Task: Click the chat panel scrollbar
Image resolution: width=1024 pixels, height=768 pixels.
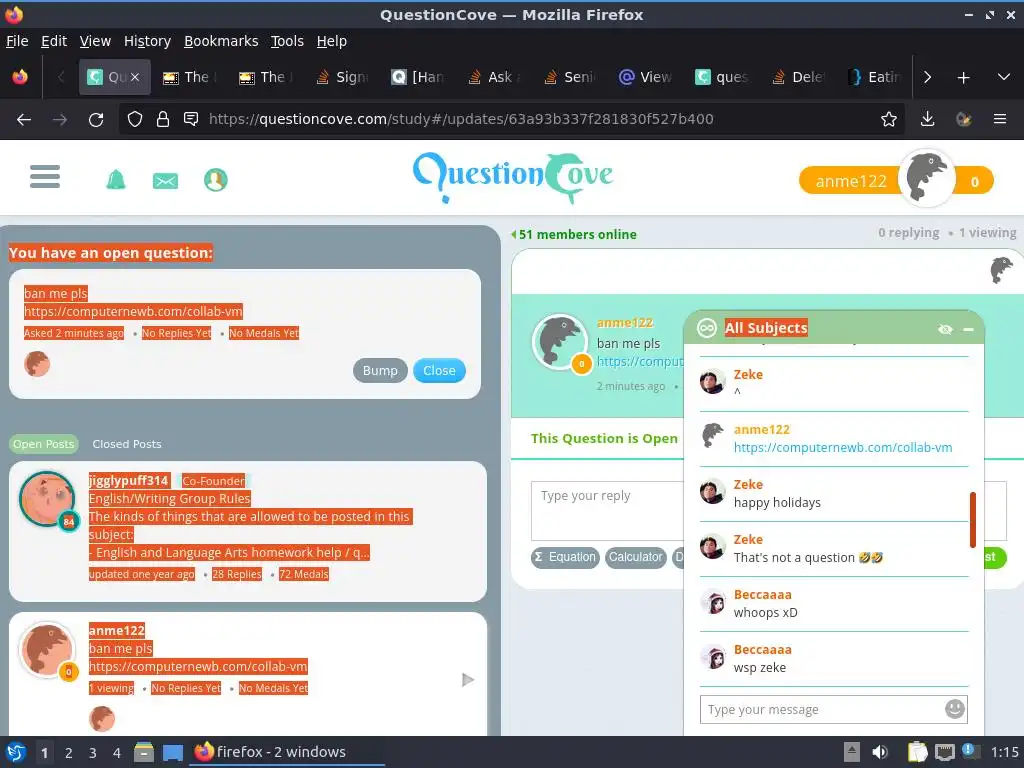Action: [972, 520]
